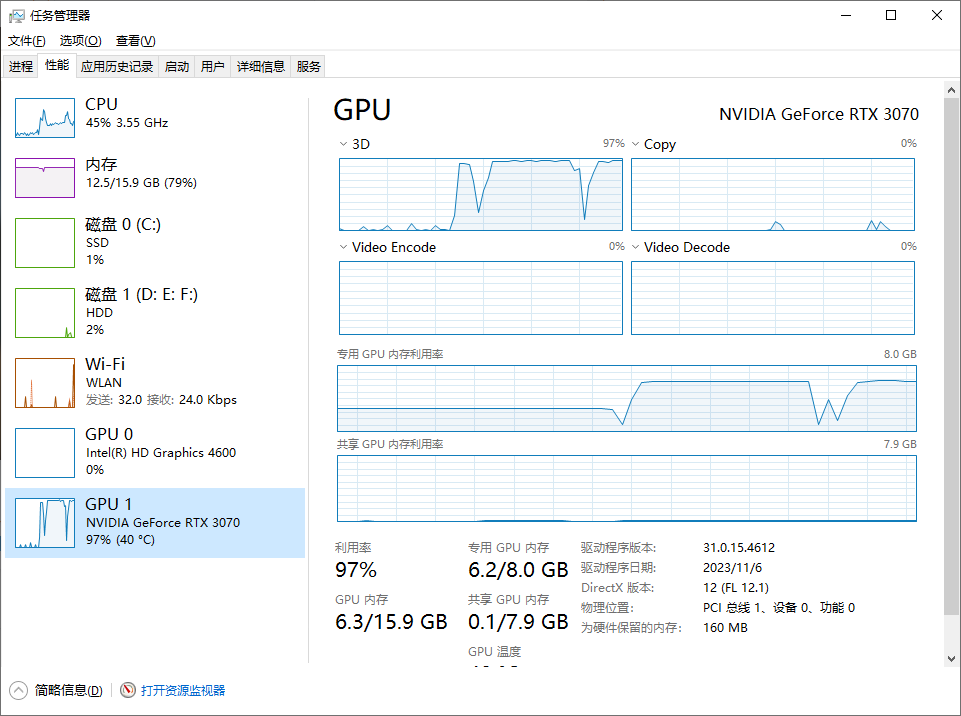Click the collapse arrow icon beside 简略信息
961x716 pixels.
pyautogui.click(x=18, y=690)
